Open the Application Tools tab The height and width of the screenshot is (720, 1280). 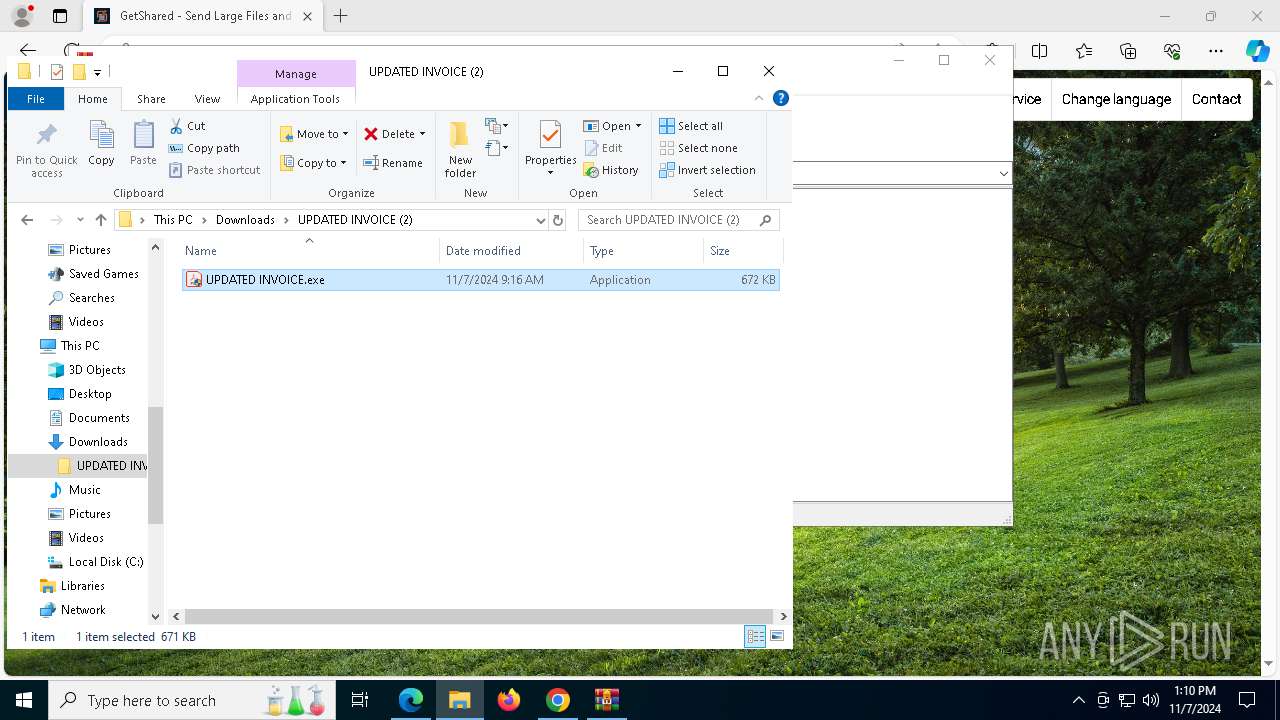point(295,99)
